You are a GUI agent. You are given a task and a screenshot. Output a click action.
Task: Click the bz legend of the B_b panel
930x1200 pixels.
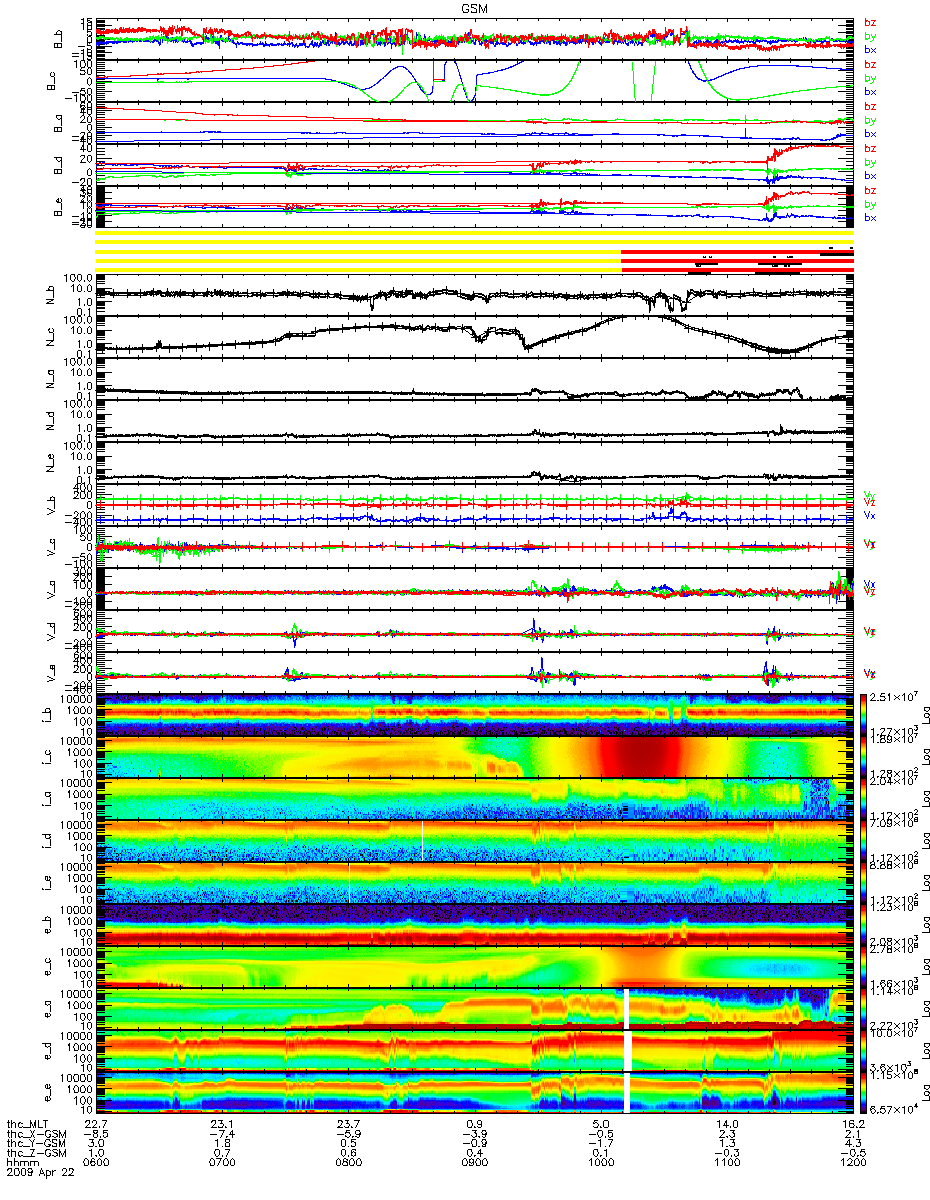tap(869, 22)
